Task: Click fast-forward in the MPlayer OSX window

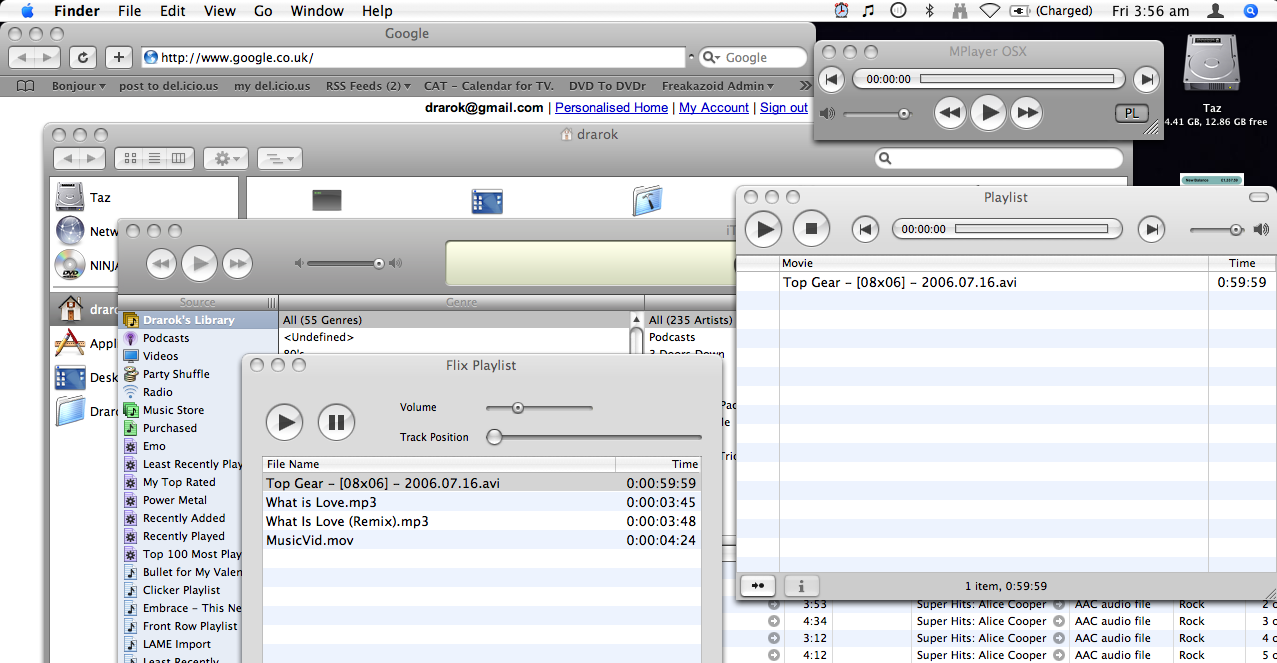Action: tap(1026, 113)
